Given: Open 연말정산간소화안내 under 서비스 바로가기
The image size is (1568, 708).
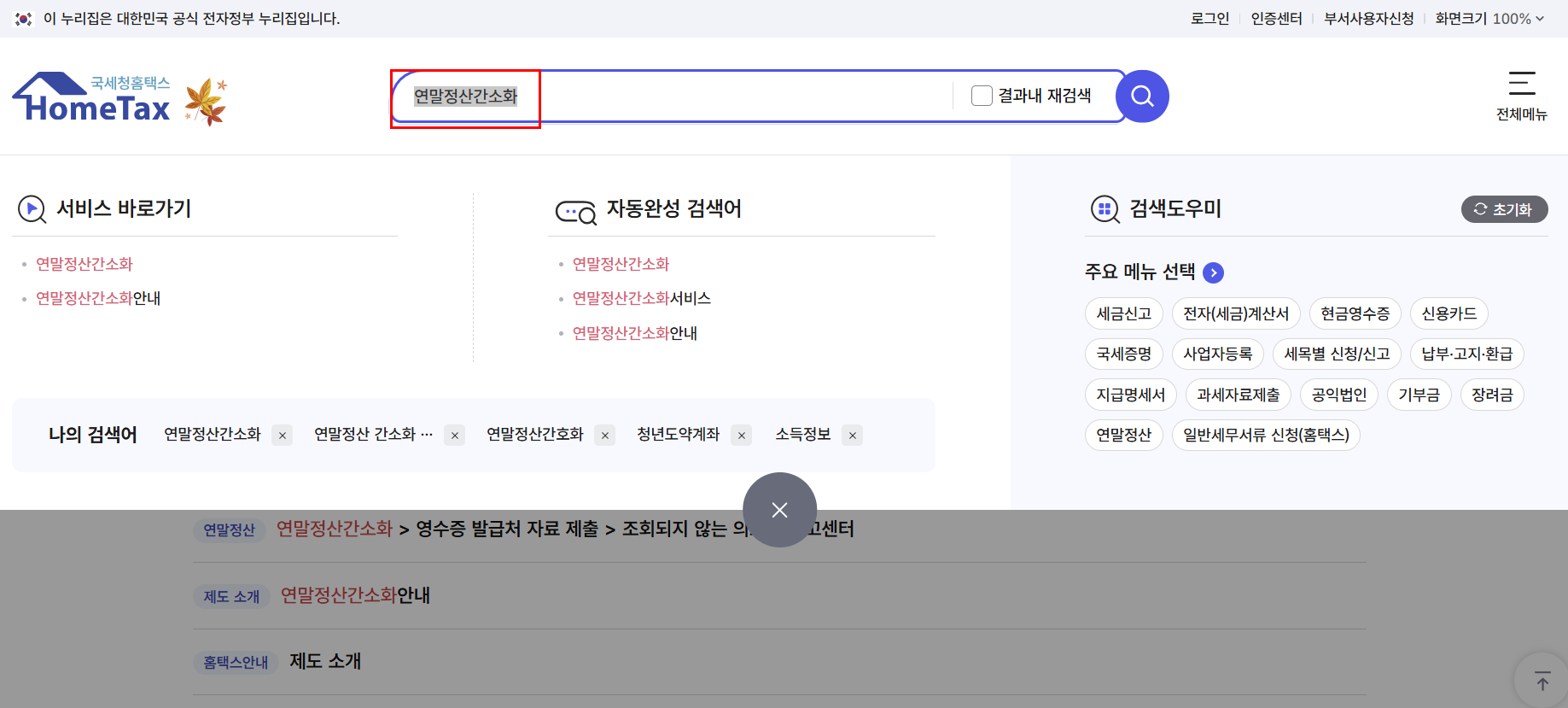Looking at the screenshot, I should [x=98, y=298].
